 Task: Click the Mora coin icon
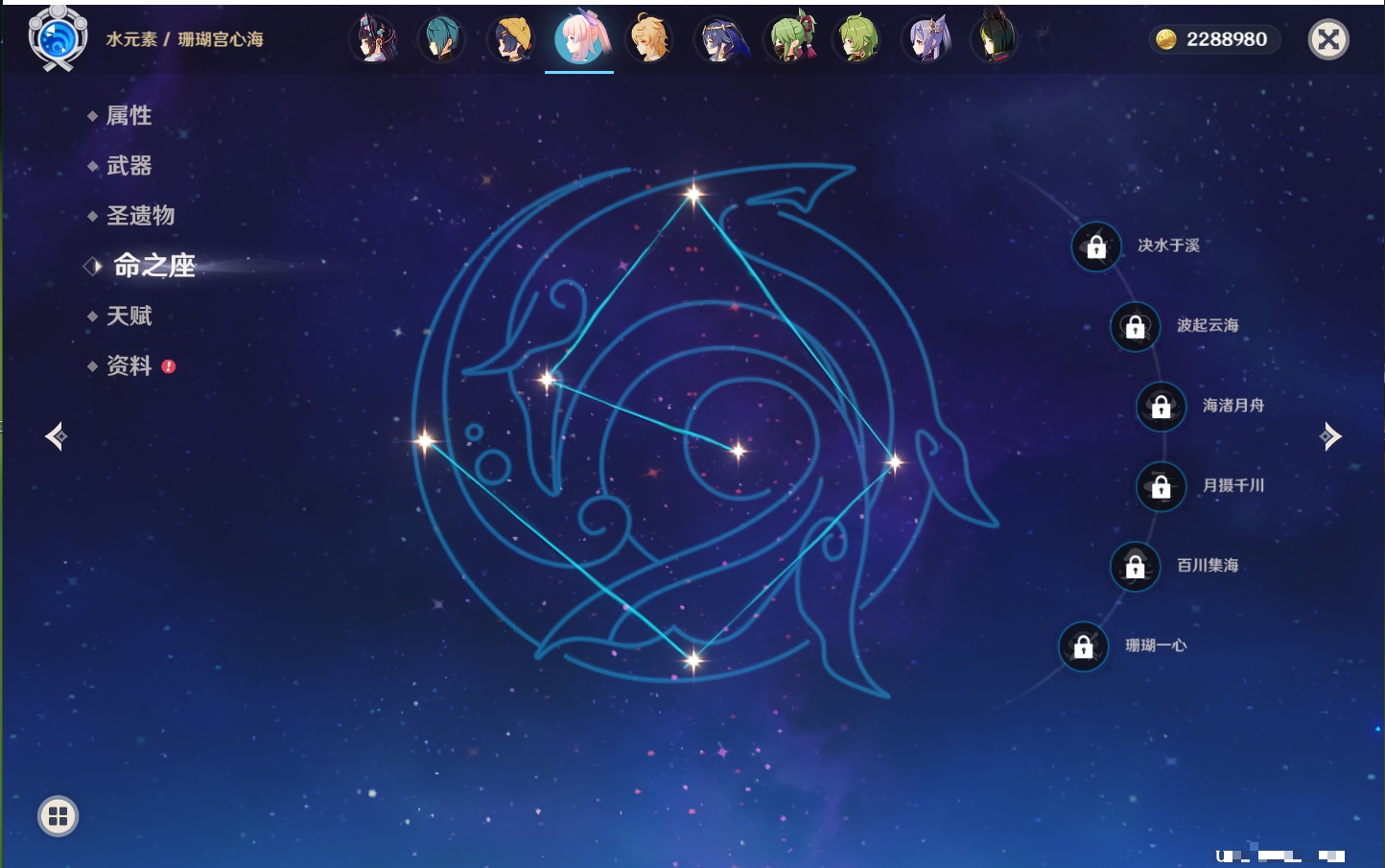tap(1166, 39)
